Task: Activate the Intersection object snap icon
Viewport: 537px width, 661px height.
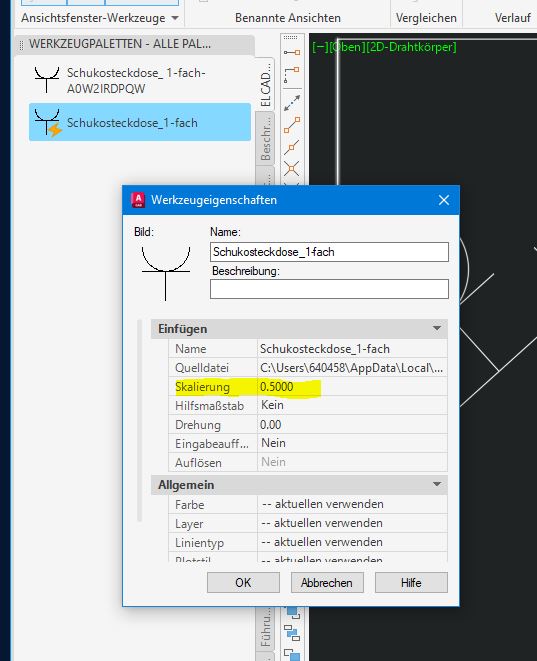Action: [x=292, y=169]
